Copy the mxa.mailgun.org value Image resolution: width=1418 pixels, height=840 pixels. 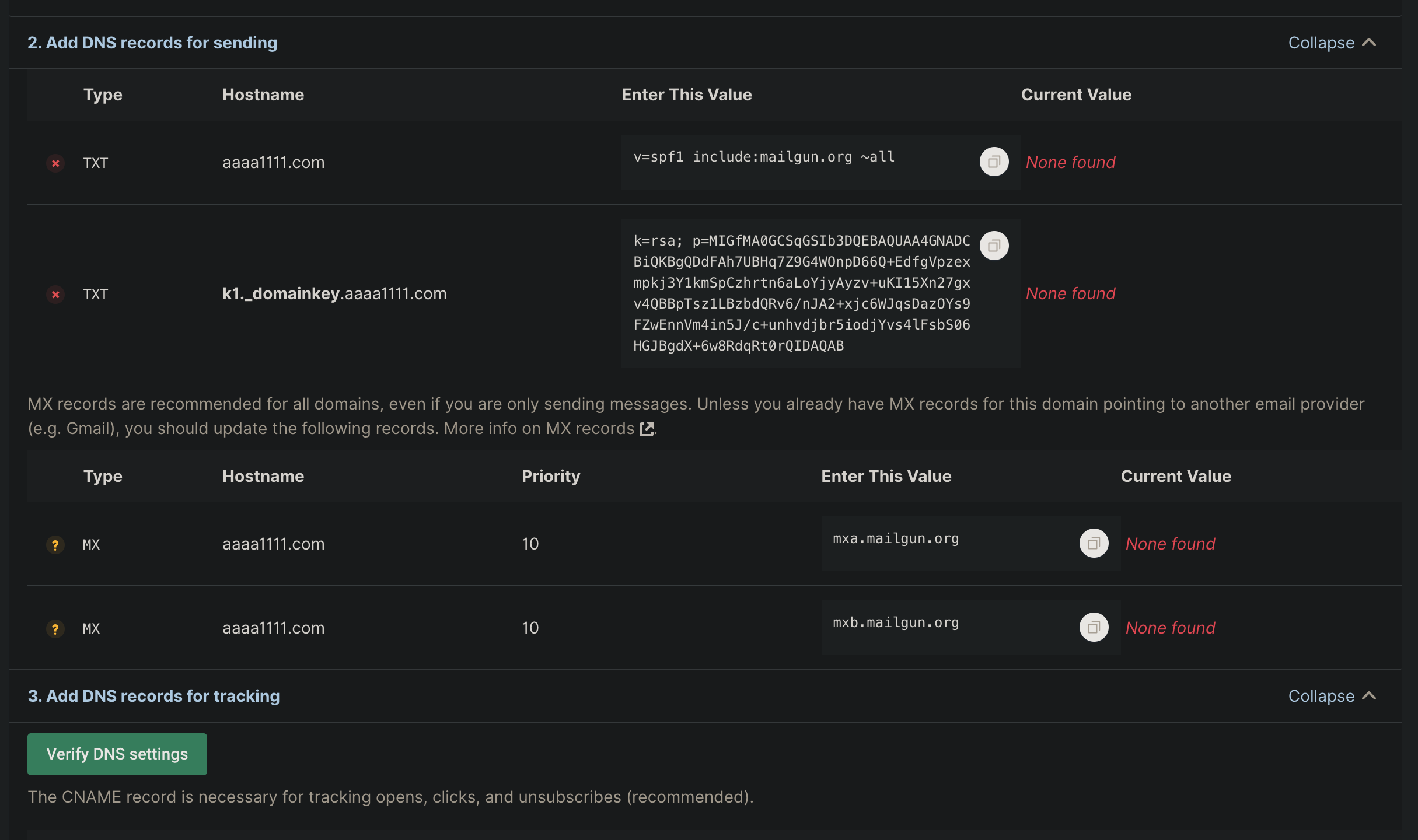pyautogui.click(x=1094, y=544)
